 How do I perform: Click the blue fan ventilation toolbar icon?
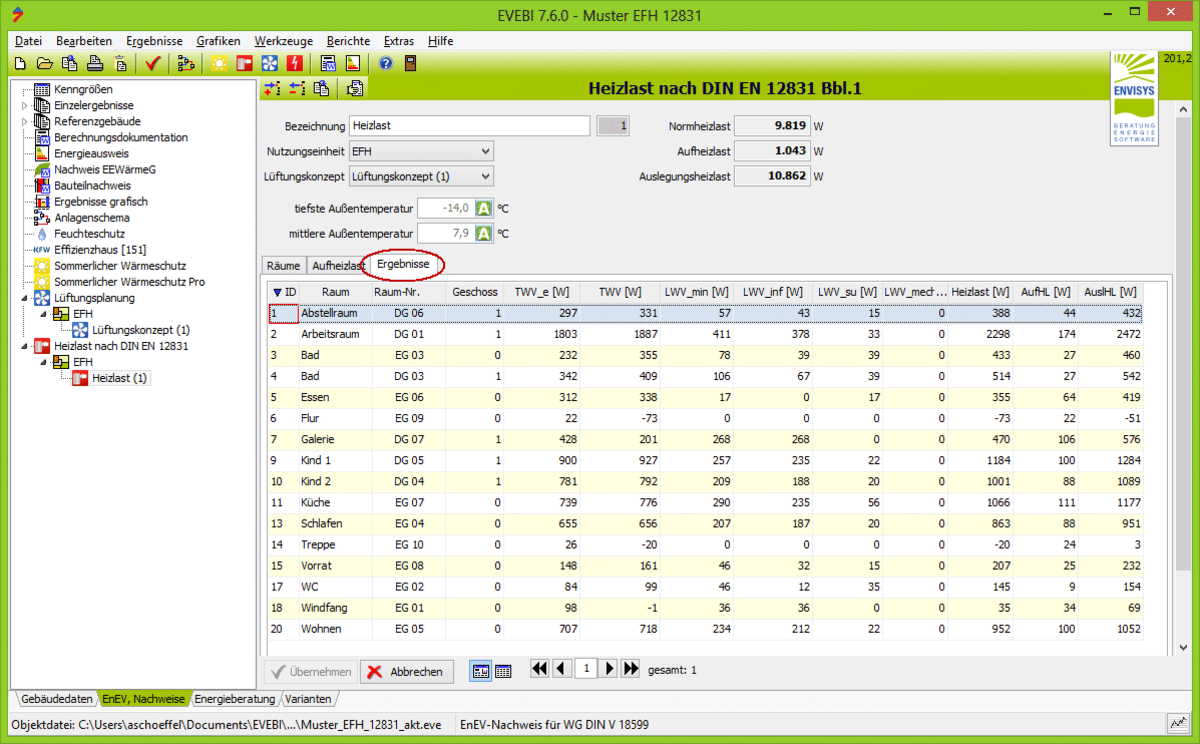point(269,63)
